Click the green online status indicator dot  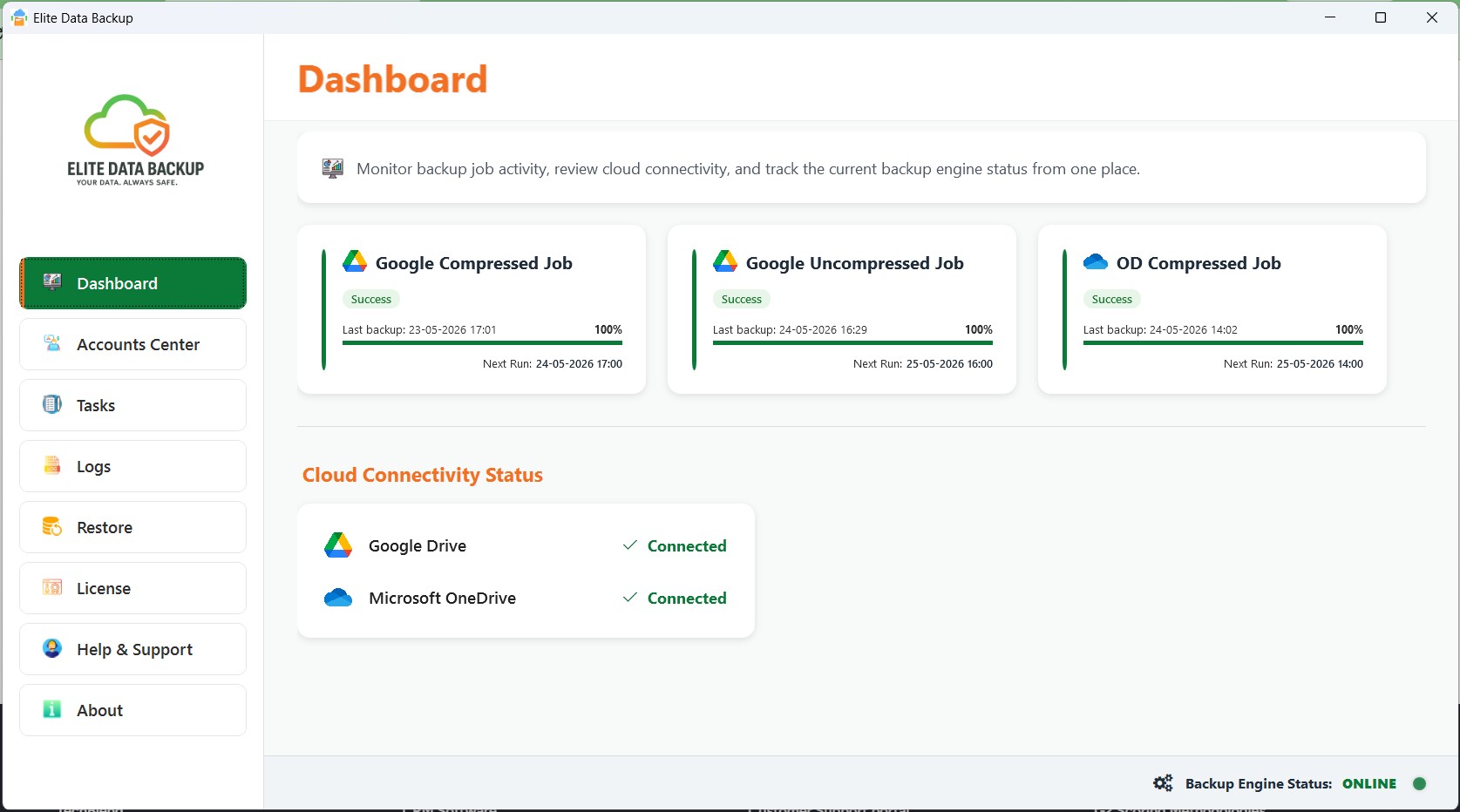pyautogui.click(x=1419, y=783)
